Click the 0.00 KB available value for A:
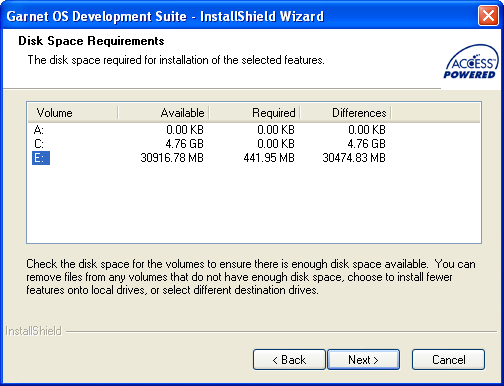Screen dimensions: 504x386 coord(185,130)
